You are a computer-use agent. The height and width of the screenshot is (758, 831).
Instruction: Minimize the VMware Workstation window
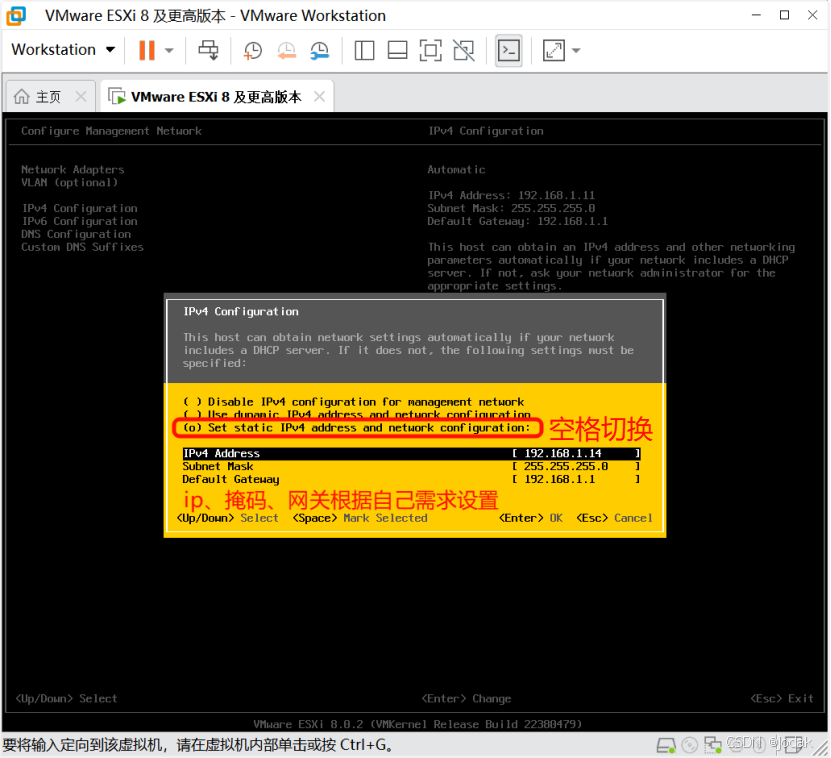pos(756,15)
